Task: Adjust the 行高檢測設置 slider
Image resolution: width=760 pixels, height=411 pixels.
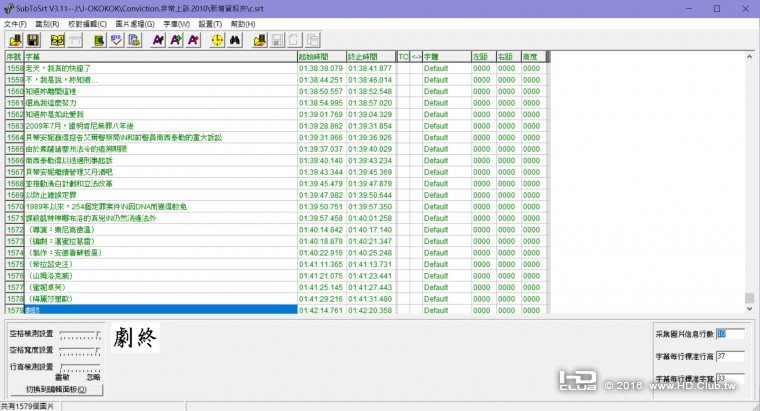Action: (80, 367)
